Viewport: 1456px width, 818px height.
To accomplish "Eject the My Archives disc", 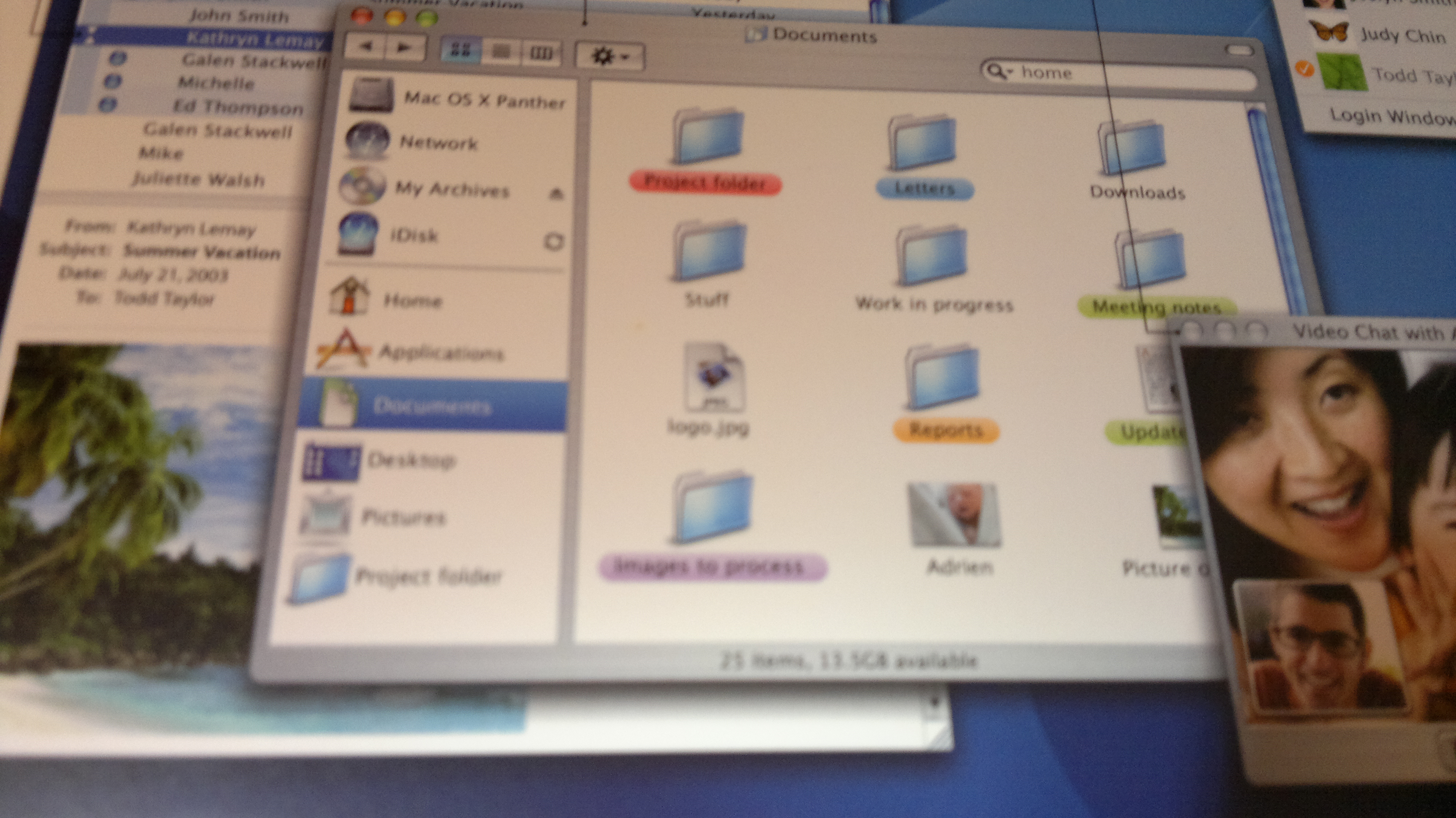I will tap(556, 194).
